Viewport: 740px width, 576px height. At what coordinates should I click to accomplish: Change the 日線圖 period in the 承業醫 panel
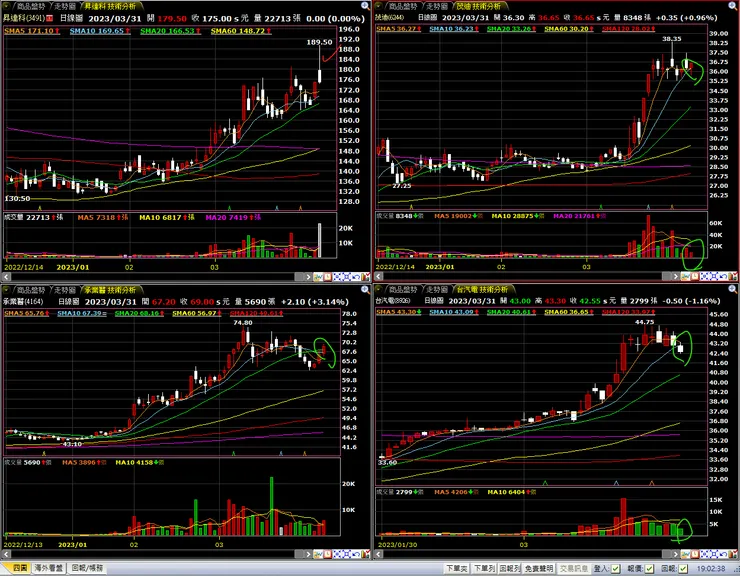pos(69,301)
